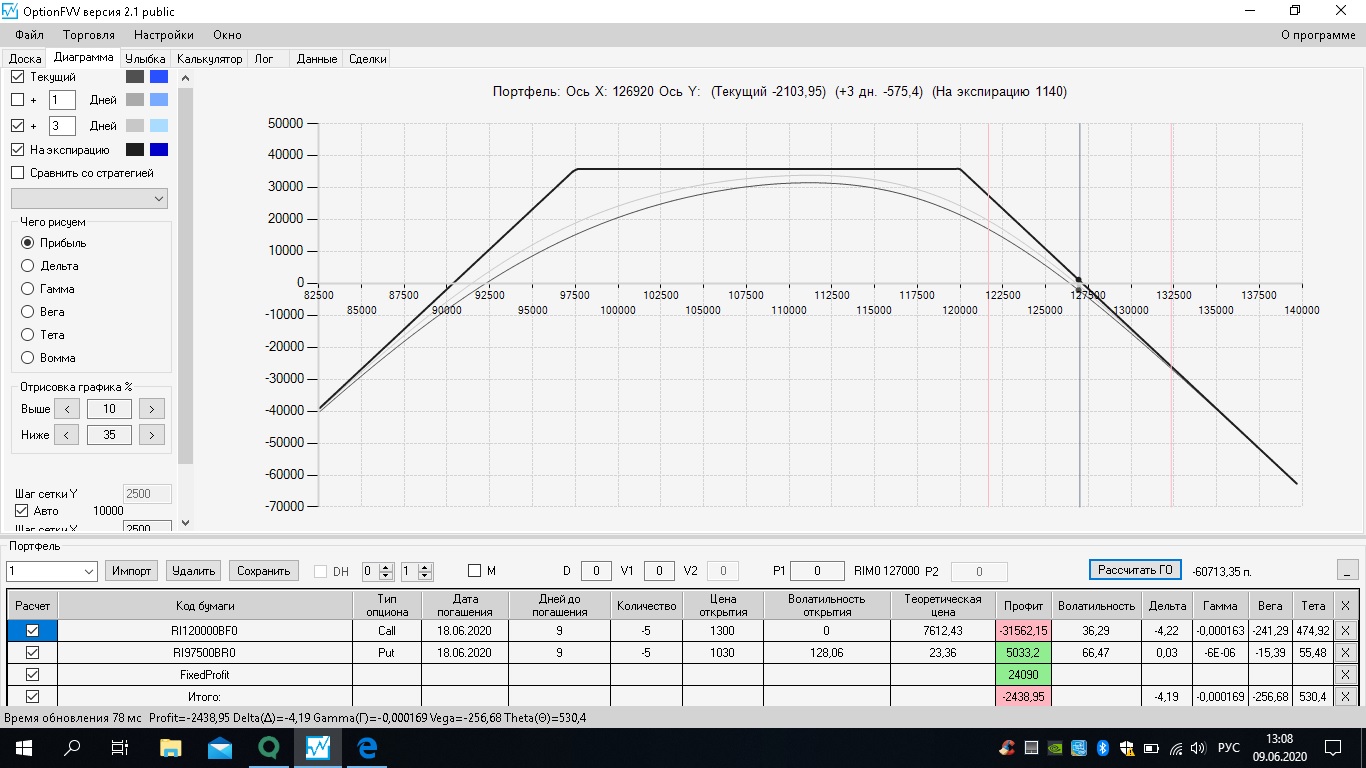The image size is (1366, 768).
Task: Open Task View on the taskbar
Action: [120, 747]
